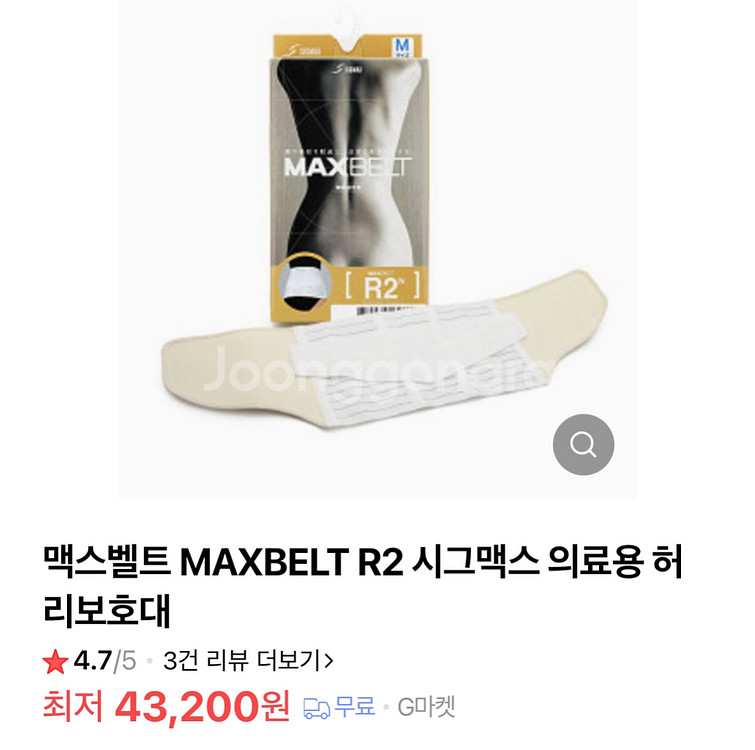Click the 최저 price prefix label

point(73,707)
